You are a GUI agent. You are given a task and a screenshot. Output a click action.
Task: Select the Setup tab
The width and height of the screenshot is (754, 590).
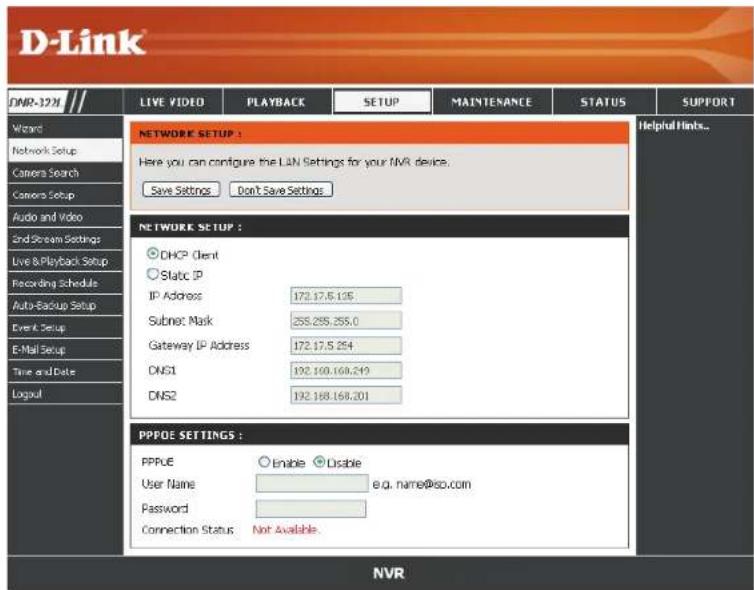[x=382, y=102]
